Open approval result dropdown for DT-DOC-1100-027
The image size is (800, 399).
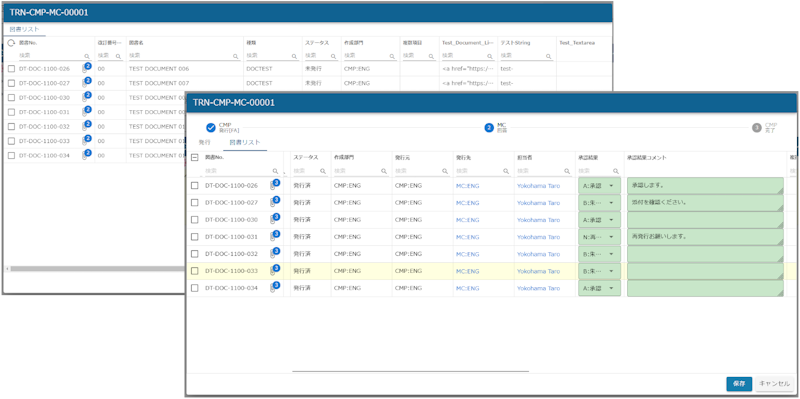pyautogui.click(x=599, y=203)
